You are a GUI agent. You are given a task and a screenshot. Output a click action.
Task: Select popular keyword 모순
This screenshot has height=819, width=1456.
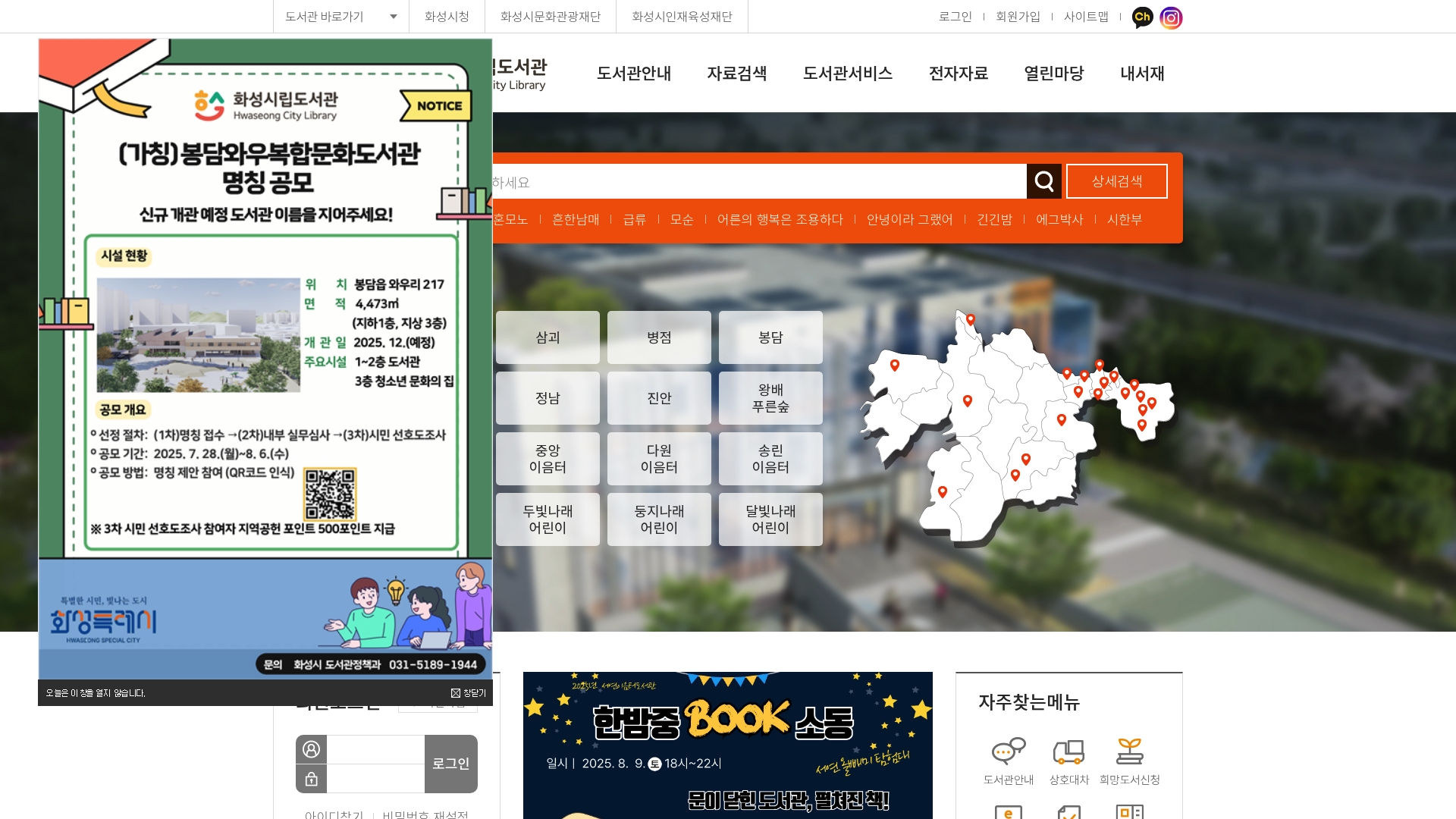(682, 220)
